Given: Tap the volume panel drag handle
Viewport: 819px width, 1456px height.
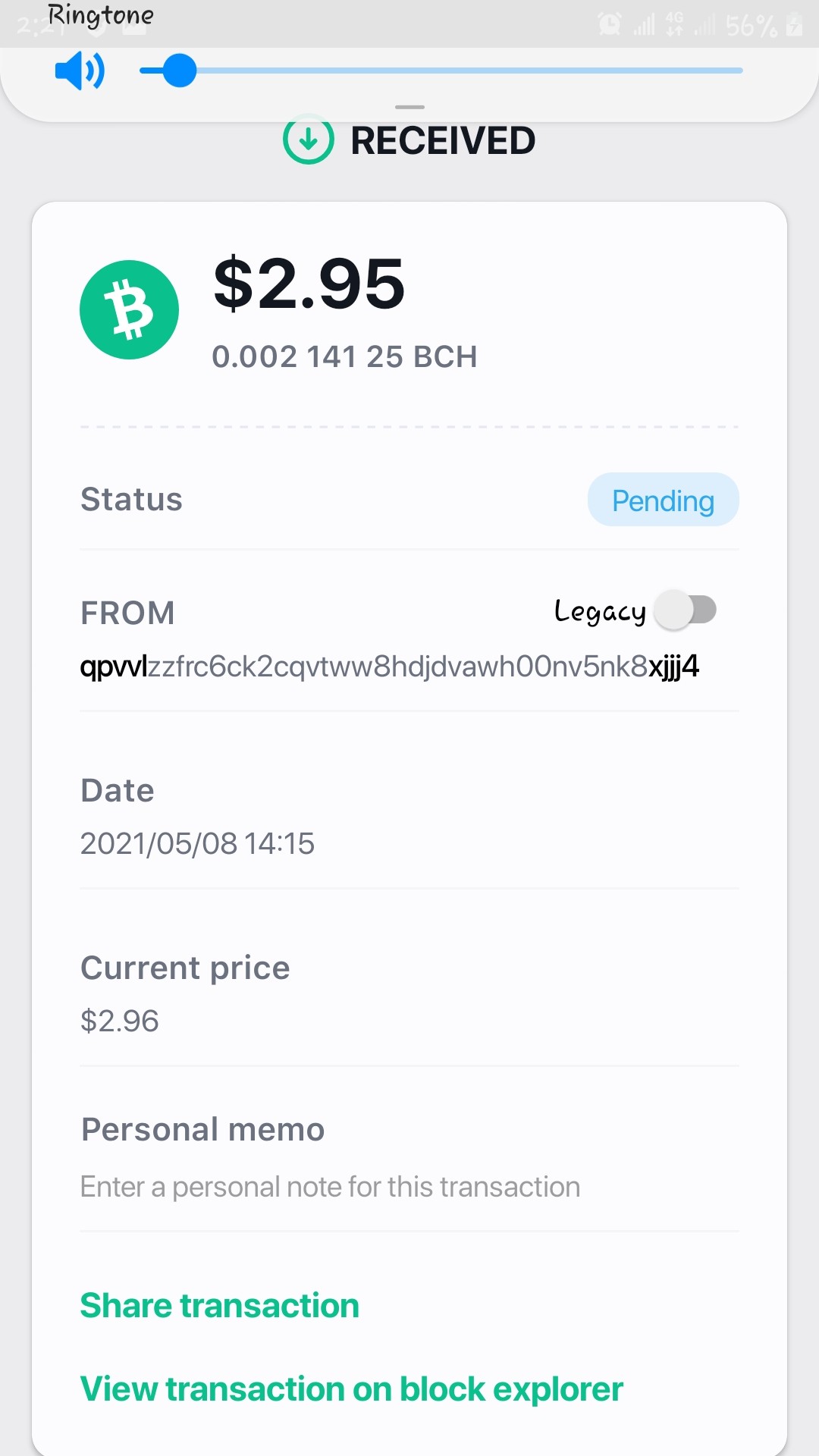Looking at the screenshot, I should coord(409,107).
